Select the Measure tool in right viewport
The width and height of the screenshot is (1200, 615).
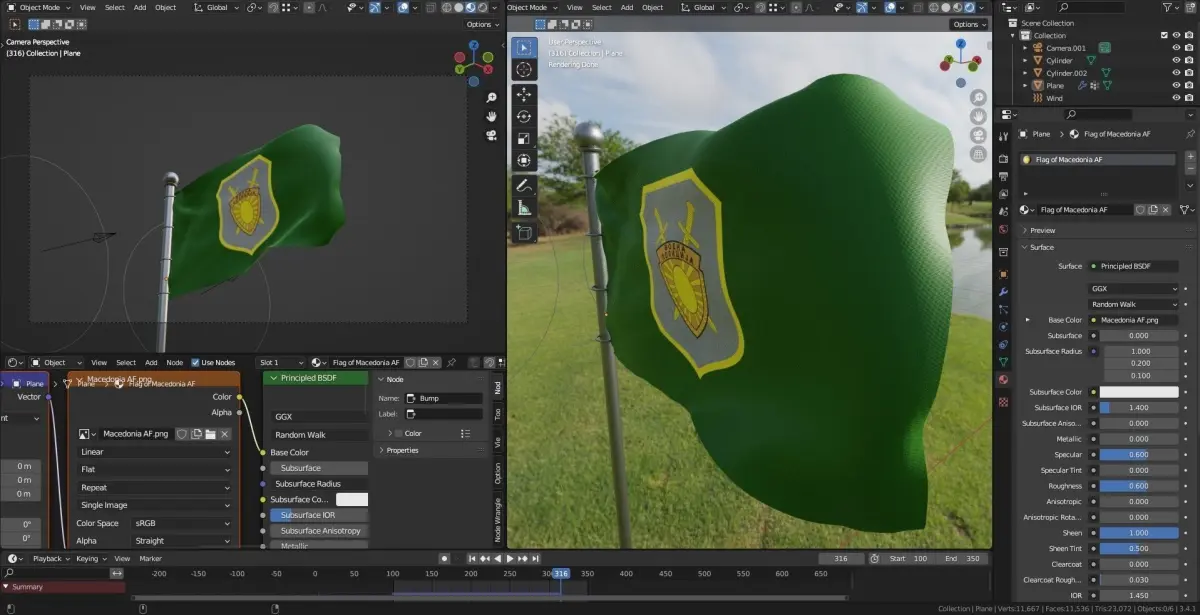[524, 208]
